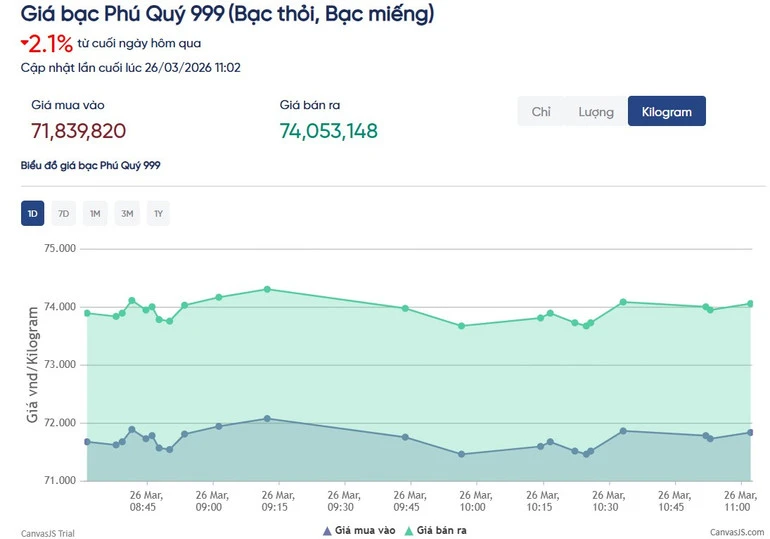Viewport: 770px width, 539px height.
Task: Open the CanvasJS.com credit link
Action: click(x=737, y=532)
